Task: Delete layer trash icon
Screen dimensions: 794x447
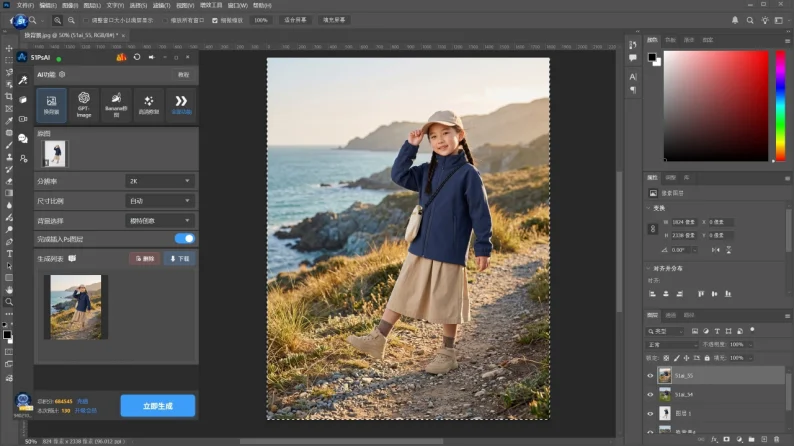Action: [776, 439]
